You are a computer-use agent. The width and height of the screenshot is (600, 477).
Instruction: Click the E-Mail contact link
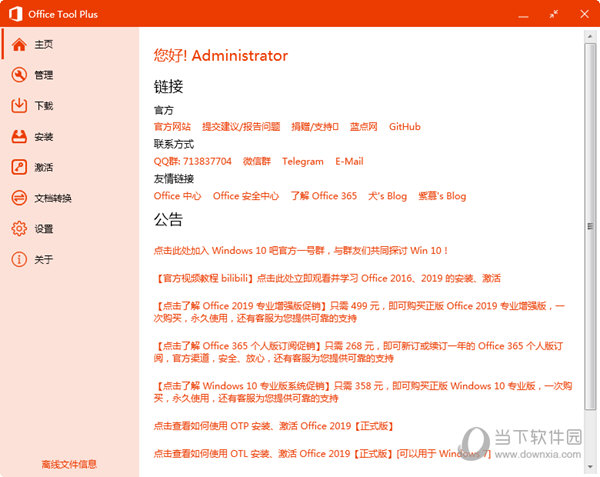click(x=349, y=161)
